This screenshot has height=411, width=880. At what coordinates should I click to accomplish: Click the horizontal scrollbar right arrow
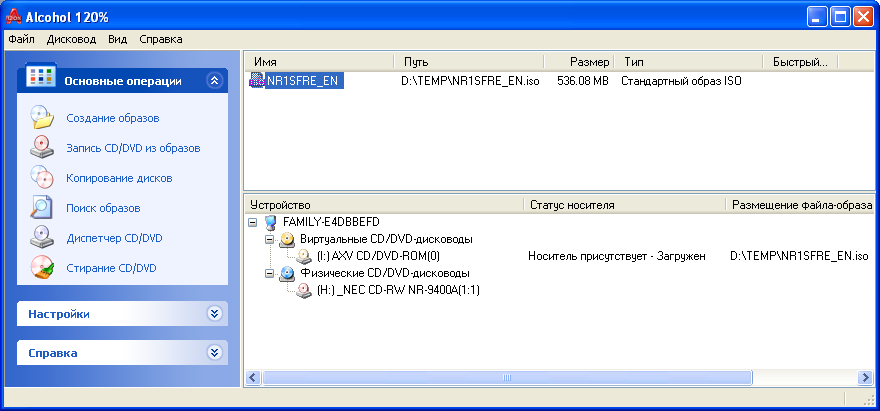[x=865, y=377]
